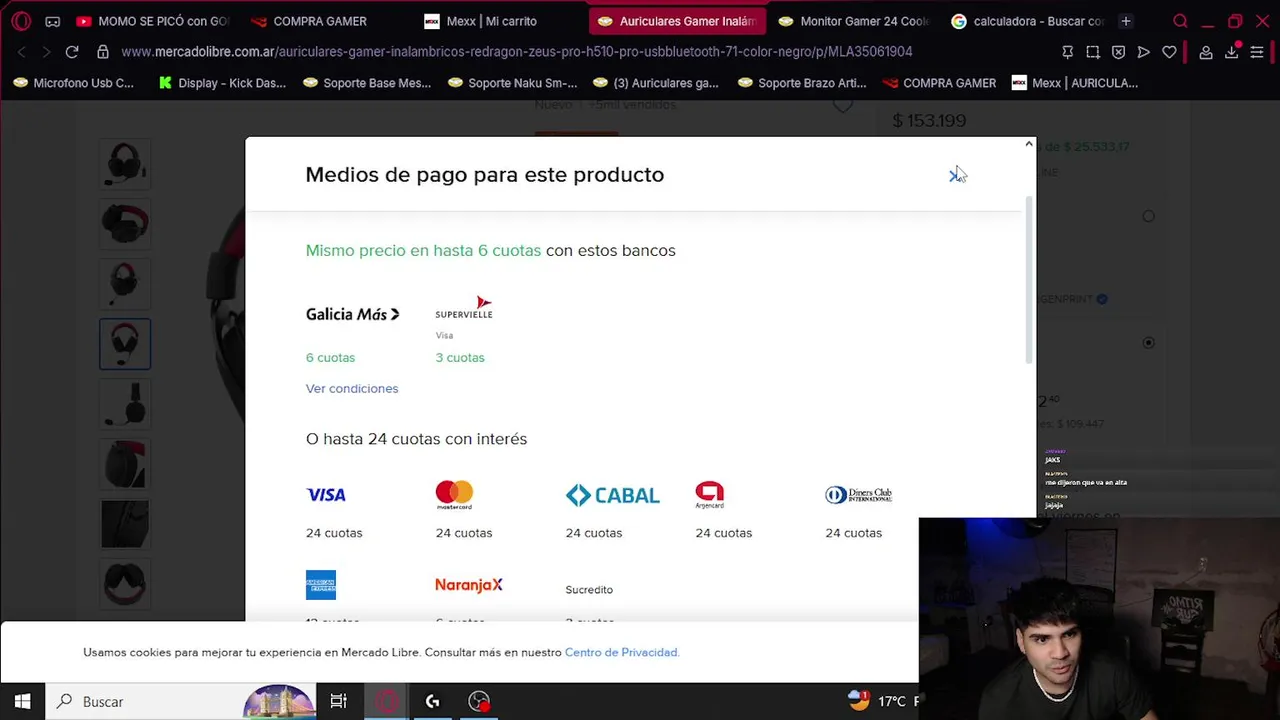Click 24 cuotas under Argencard
The width and height of the screenshot is (1280, 720).
pyautogui.click(x=724, y=533)
